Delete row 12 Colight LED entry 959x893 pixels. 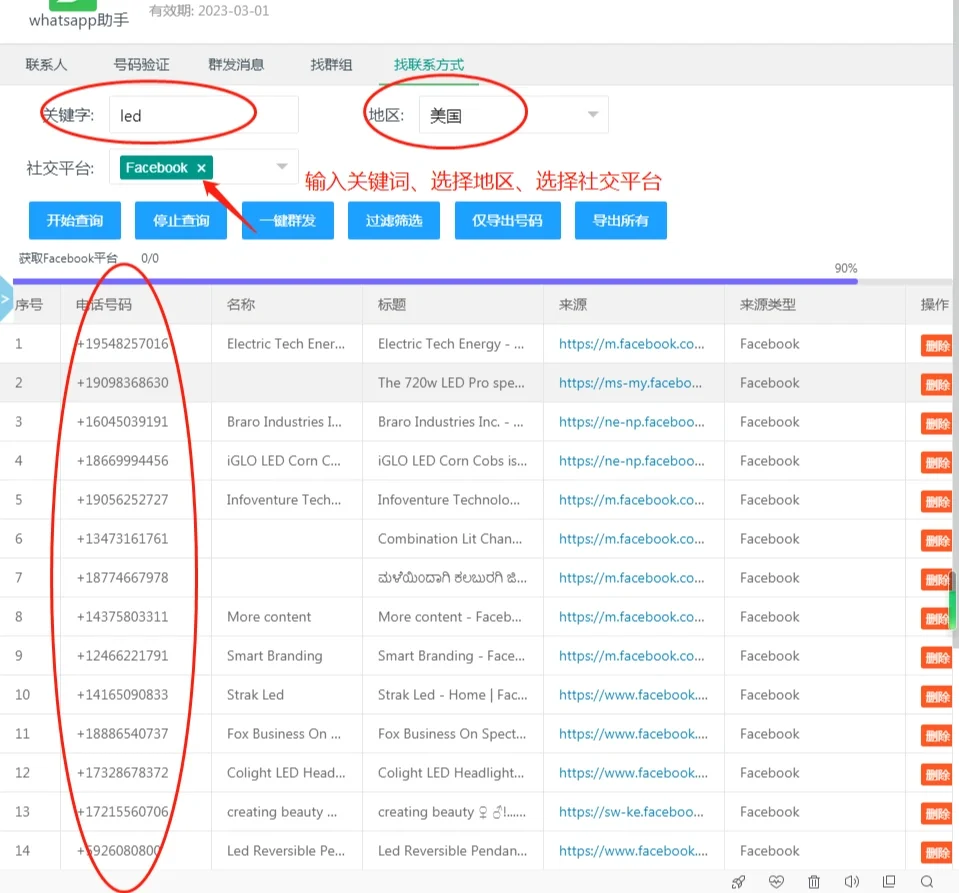(x=936, y=774)
